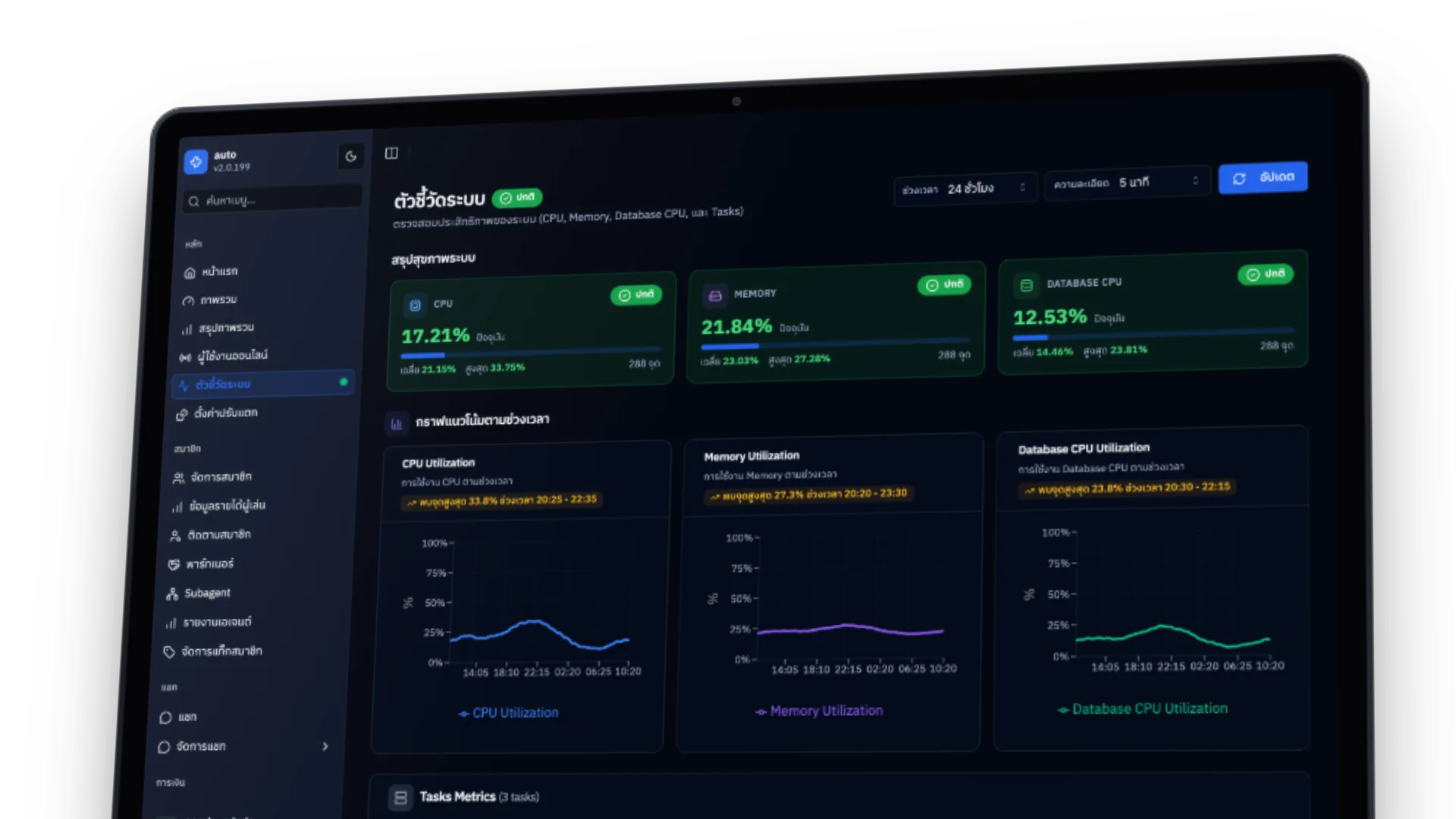Click the magnifier icon in the search box
This screenshot has width=1456, height=819.
click(193, 201)
